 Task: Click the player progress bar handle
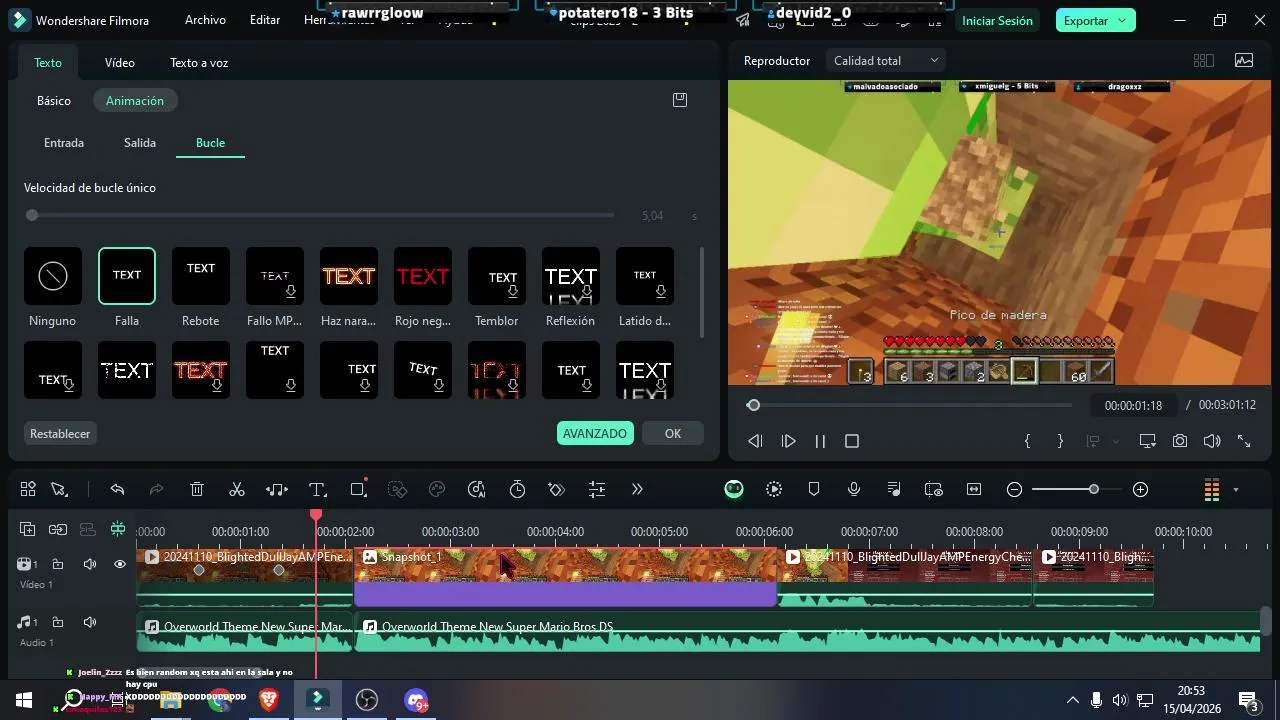click(x=753, y=405)
